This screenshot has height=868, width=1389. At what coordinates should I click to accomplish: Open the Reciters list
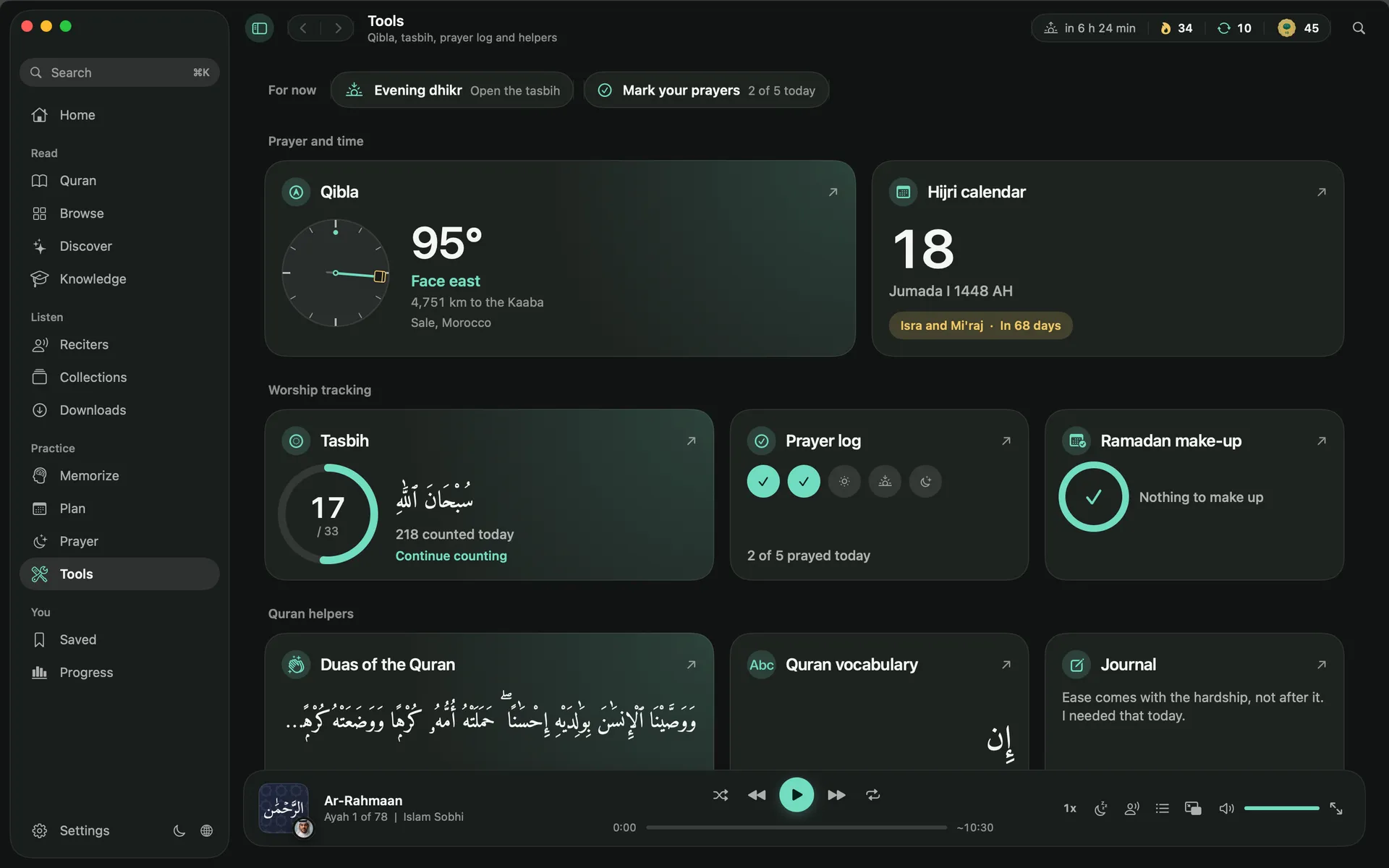pyautogui.click(x=119, y=345)
